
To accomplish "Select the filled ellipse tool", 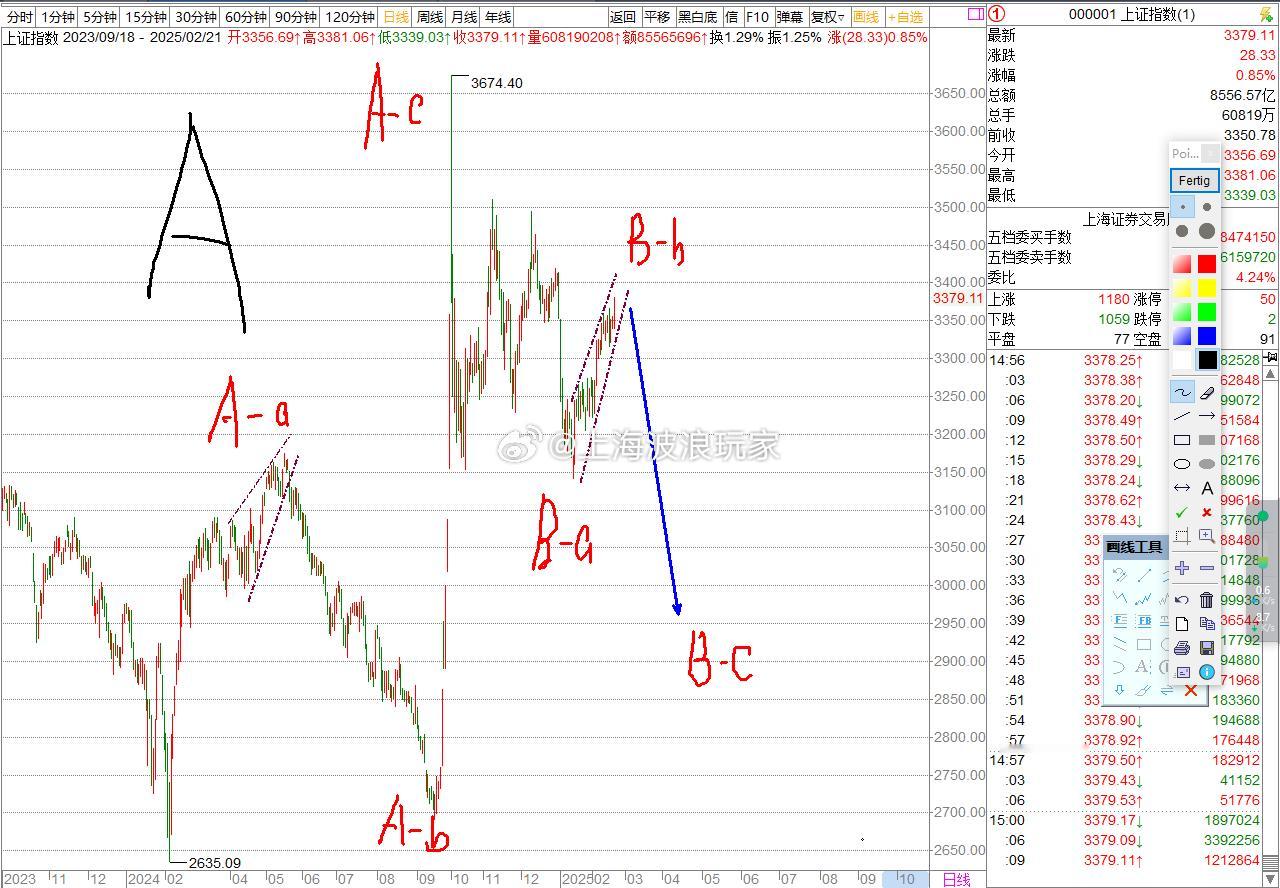I will coord(1207,464).
